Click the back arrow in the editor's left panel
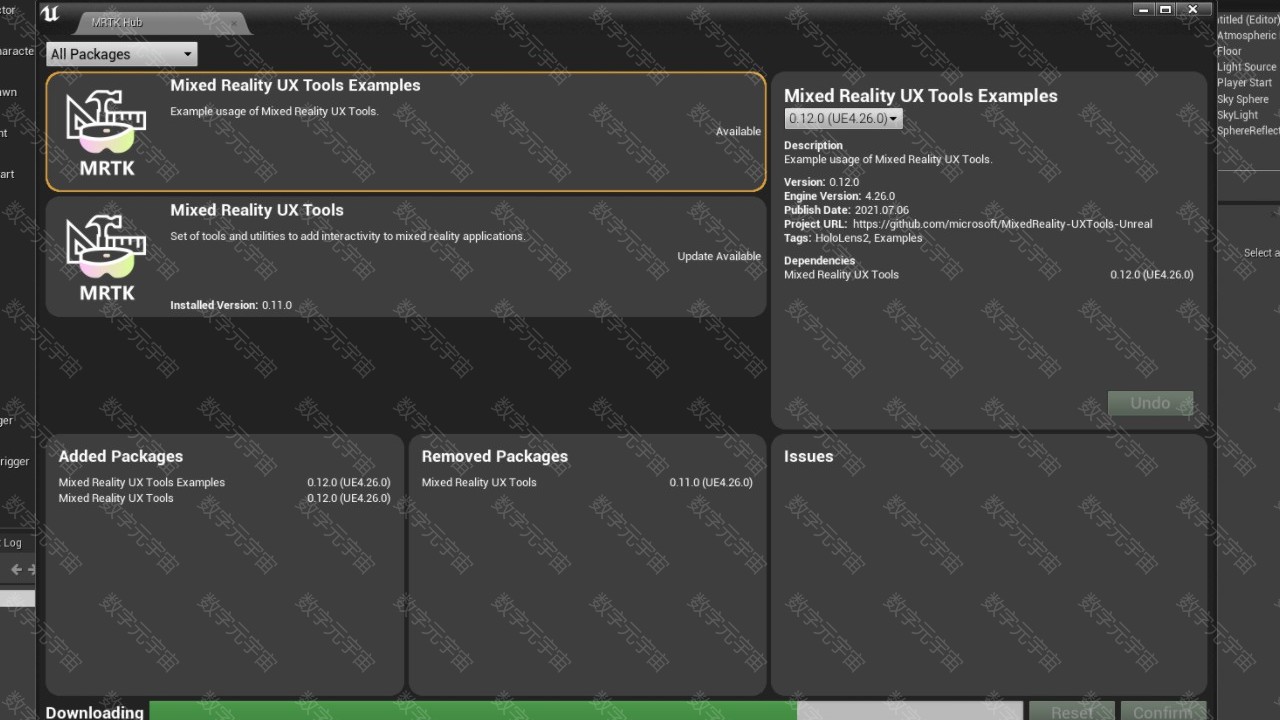1280x720 pixels. (x=16, y=569)
